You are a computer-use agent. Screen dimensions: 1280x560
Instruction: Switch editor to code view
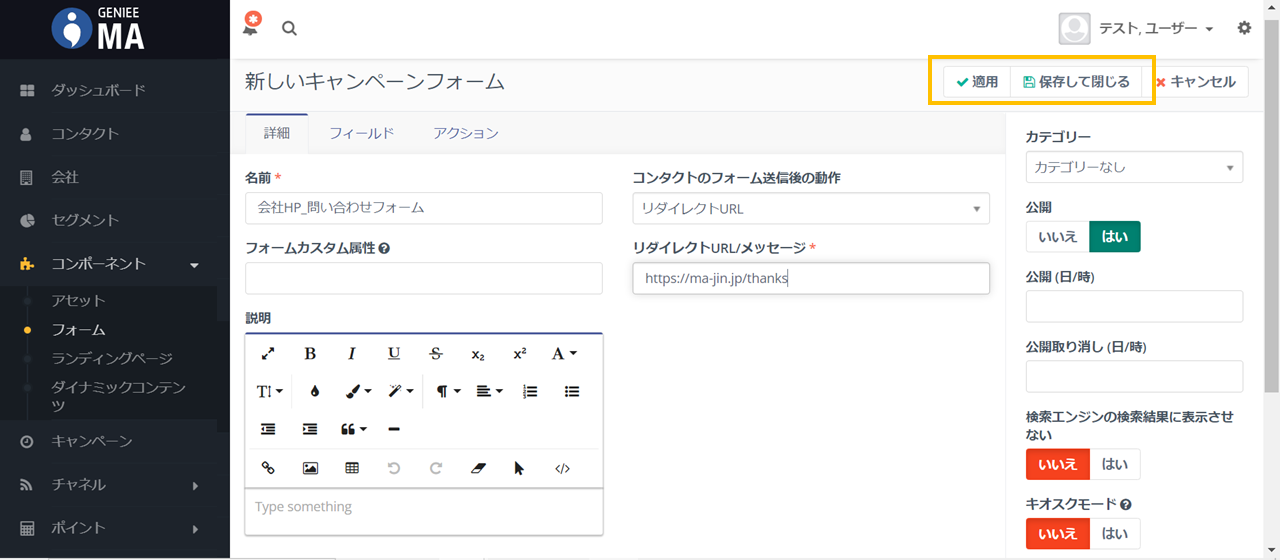tap(562, 468)
